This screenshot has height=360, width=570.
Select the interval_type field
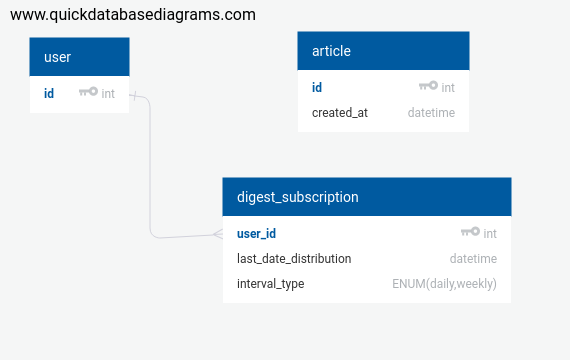pos(367,284)
